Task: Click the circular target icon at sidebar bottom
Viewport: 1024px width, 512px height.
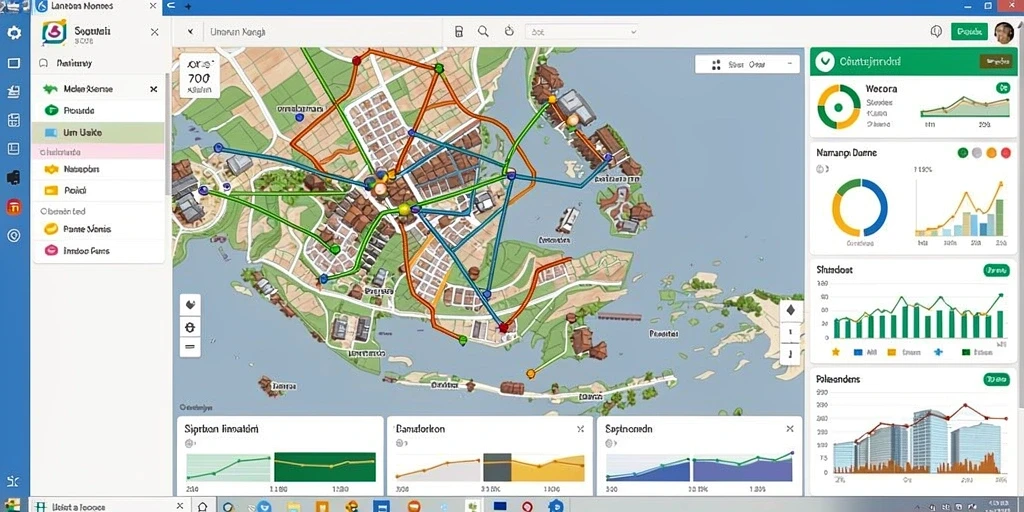Action: coord(14,236)
